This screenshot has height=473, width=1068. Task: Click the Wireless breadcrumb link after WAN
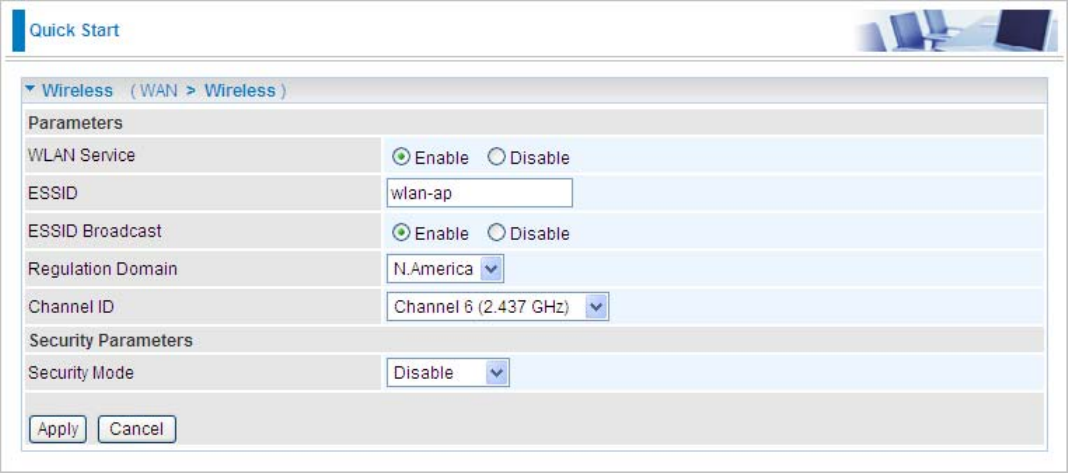pos(240,91)
